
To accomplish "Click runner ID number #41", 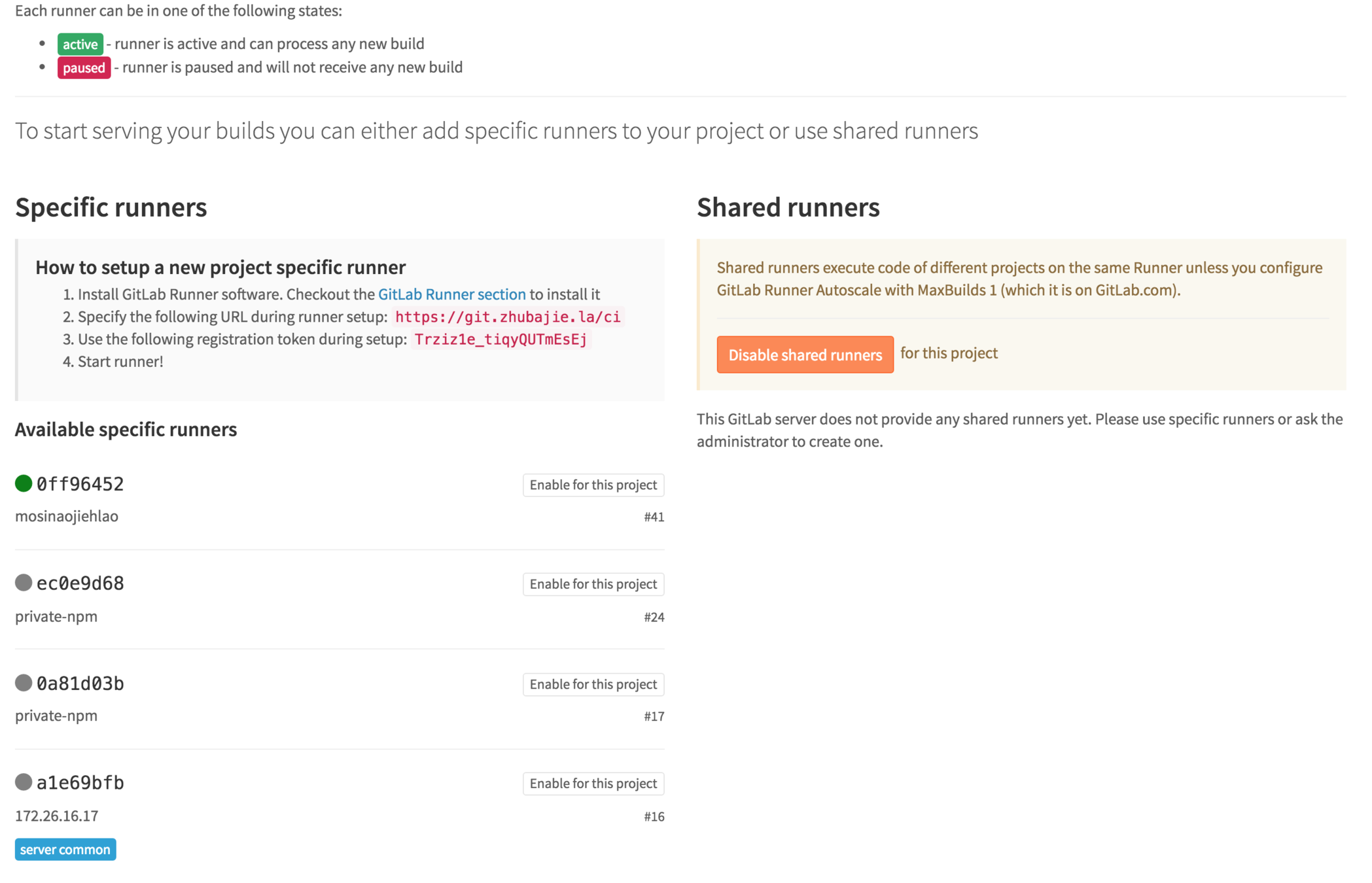I will [654, 517].
